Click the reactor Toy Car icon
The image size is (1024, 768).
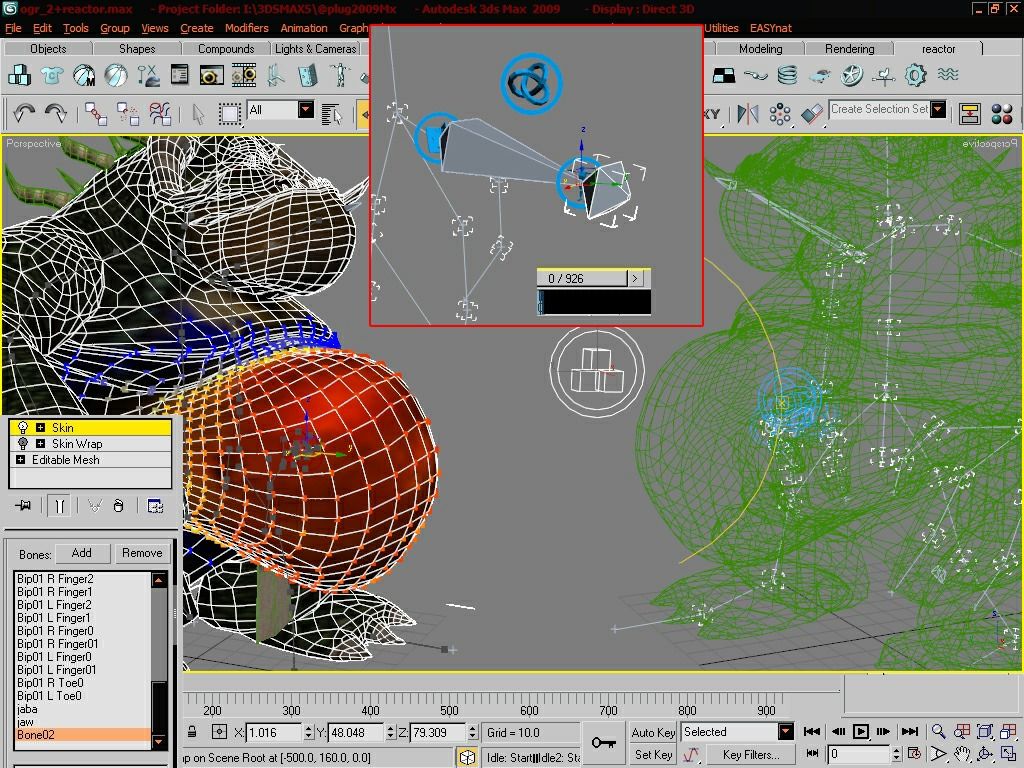point(820,76)
